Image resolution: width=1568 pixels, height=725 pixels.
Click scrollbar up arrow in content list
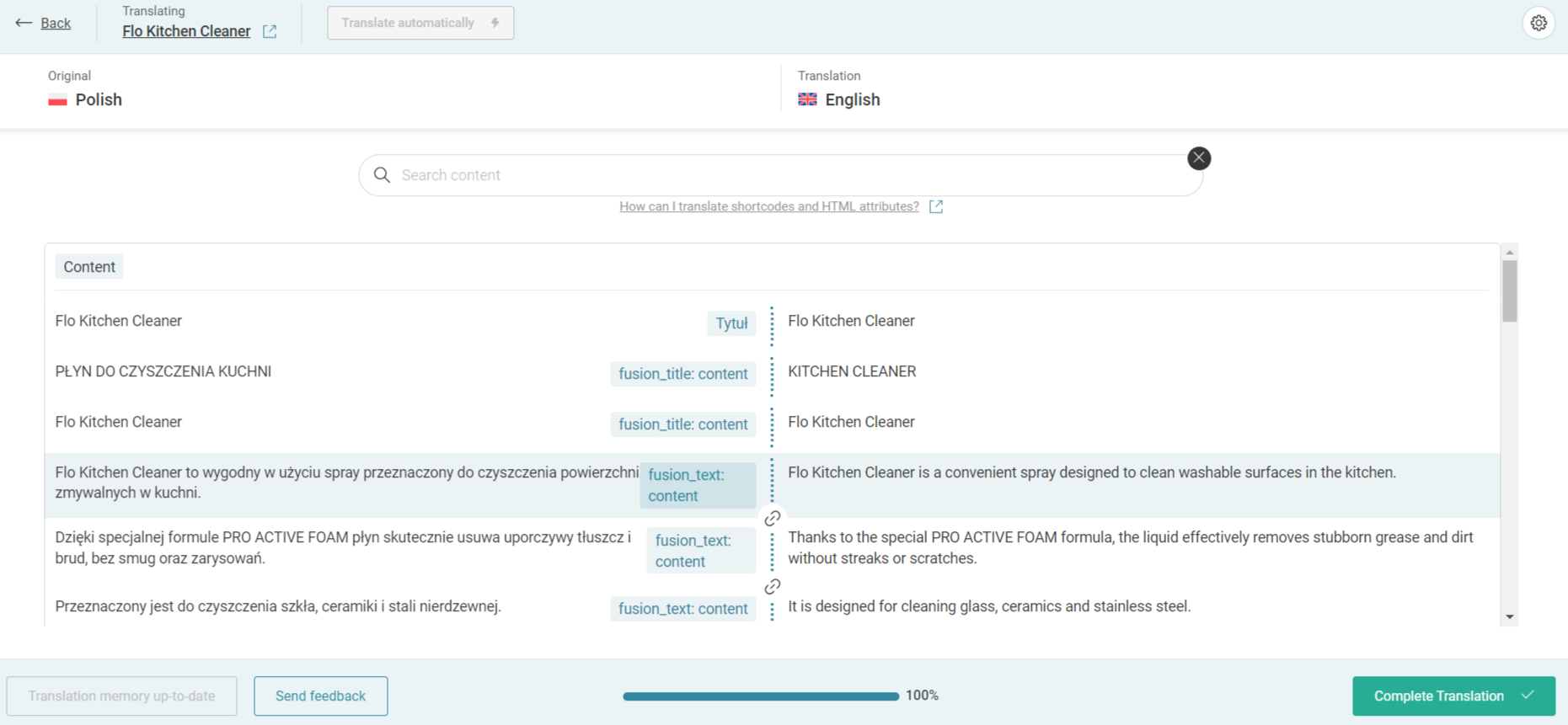click(1509, 252)
